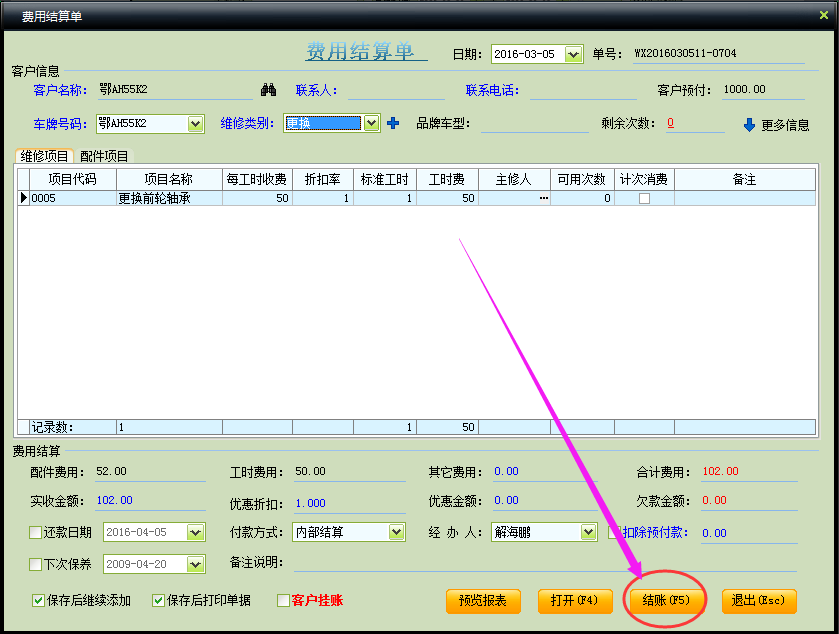Click the 扣除预付款 amount field
The image size is (839, 634).
point(750,533)
